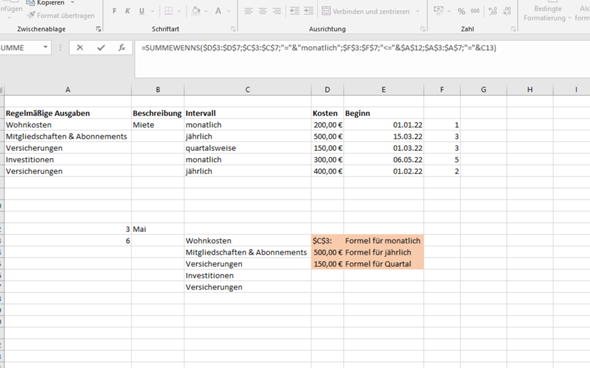Select cell '300,00 €'
The image size is (590, 368).
tap(327, 160)
